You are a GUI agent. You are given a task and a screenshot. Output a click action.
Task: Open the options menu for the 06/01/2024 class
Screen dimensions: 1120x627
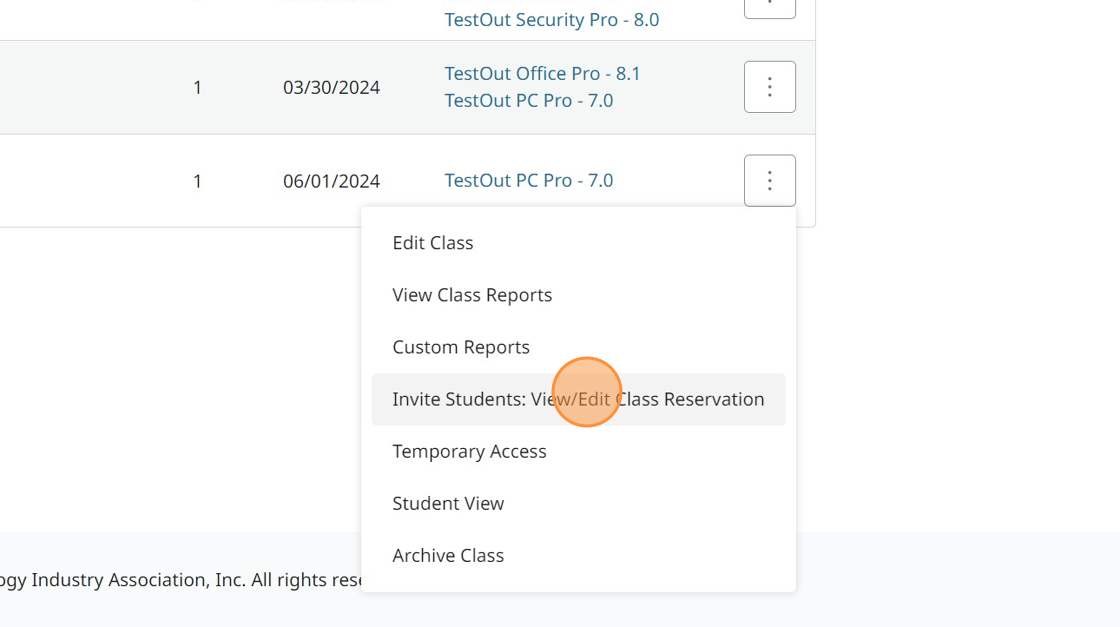769,180
